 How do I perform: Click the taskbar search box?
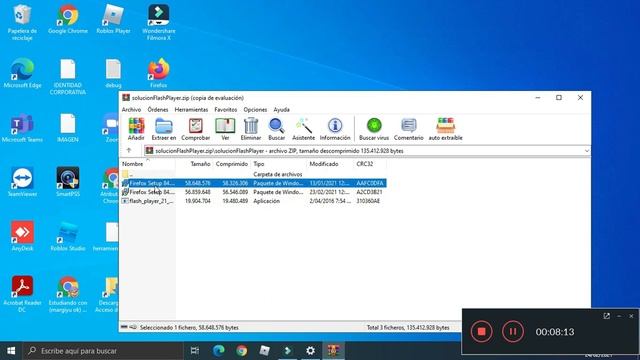click(x=103, y=351)
